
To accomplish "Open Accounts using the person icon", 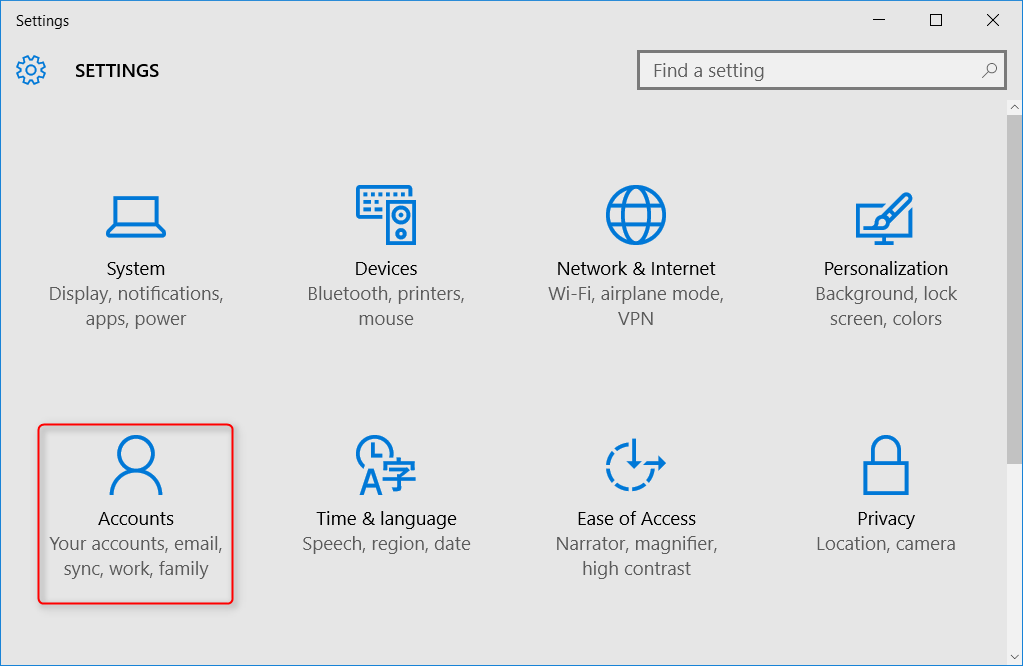I will pos(136,465).
